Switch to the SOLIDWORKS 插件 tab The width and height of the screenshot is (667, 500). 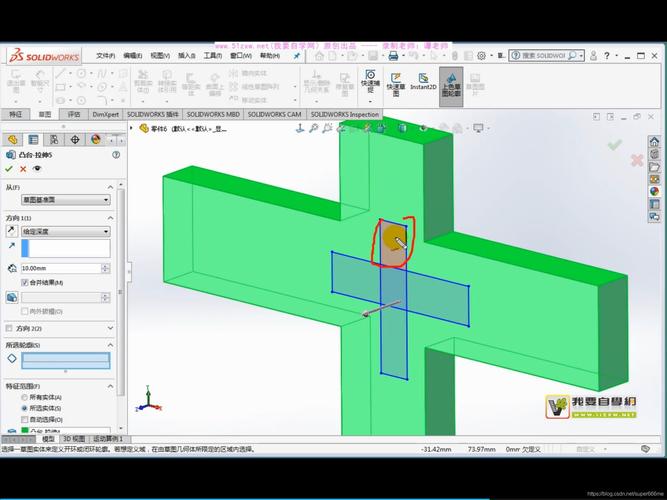153,114
